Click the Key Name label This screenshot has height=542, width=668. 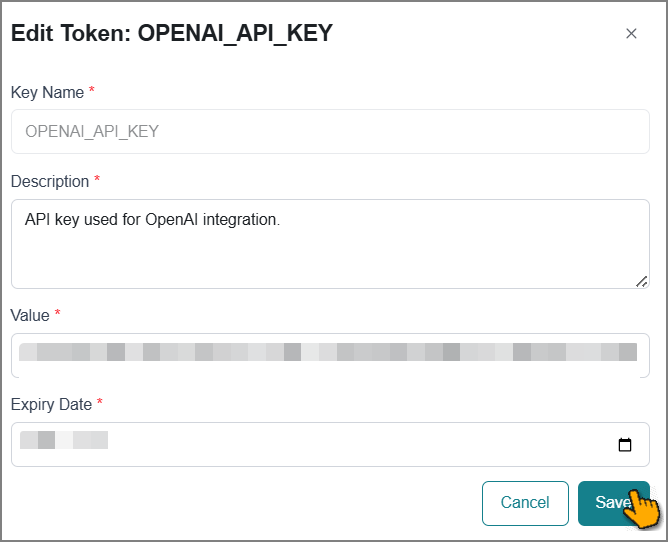coord(47,92)
